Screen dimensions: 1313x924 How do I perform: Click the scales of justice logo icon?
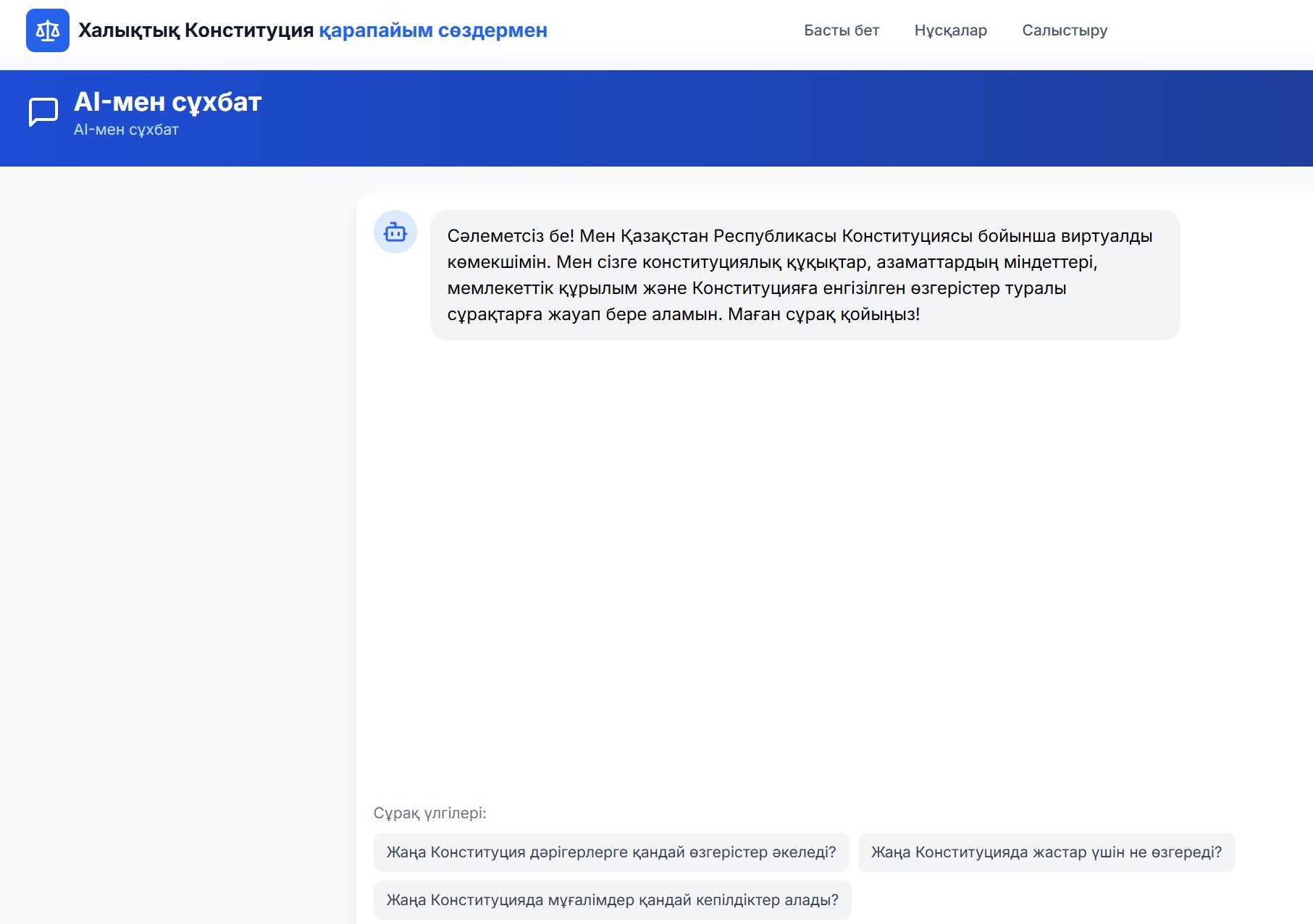48,30
